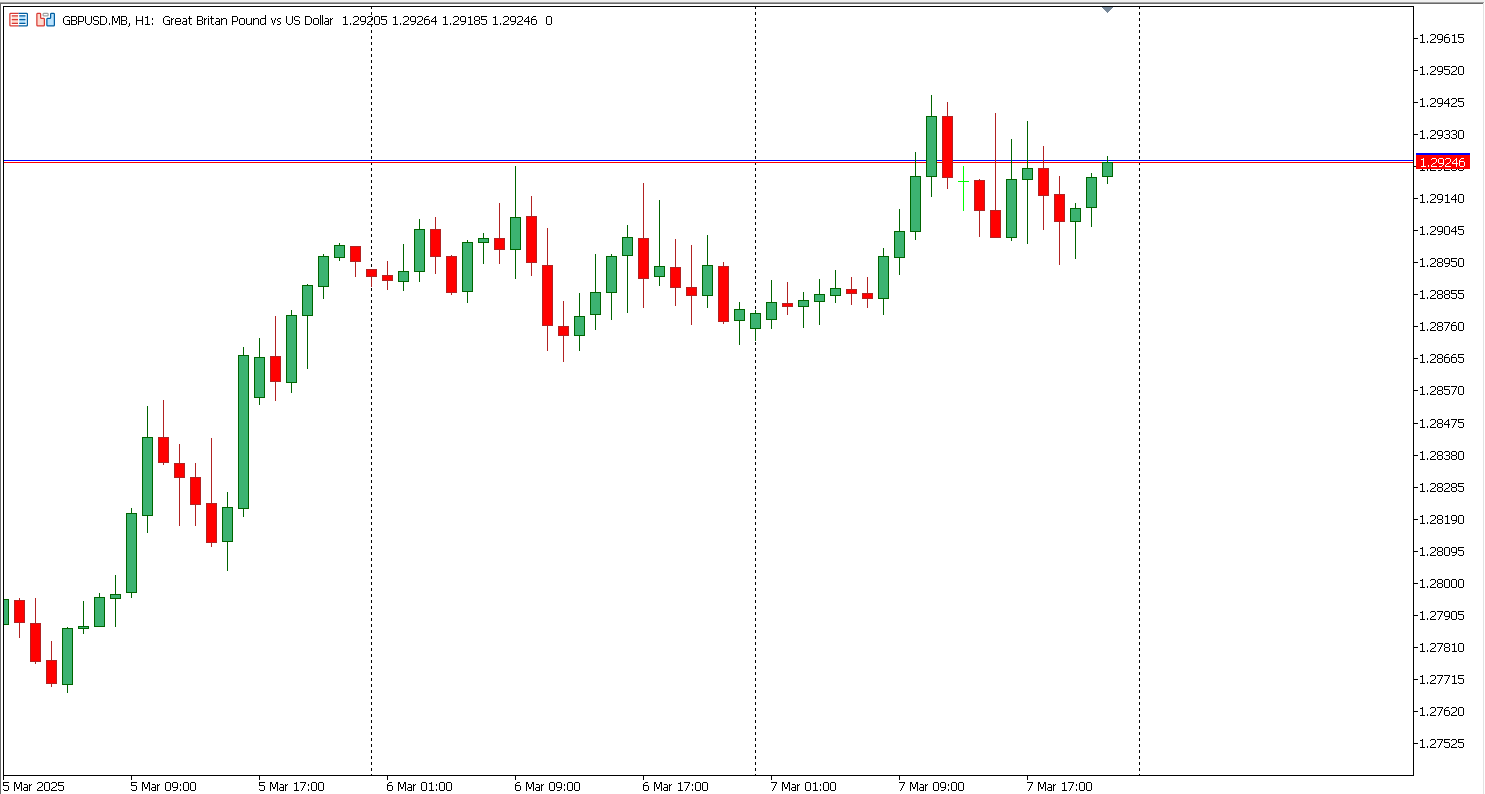This screenshot has width=1485, height=794.
Task: Click the chart shift triangle marker at top
Action: [x=1107, y=9]
